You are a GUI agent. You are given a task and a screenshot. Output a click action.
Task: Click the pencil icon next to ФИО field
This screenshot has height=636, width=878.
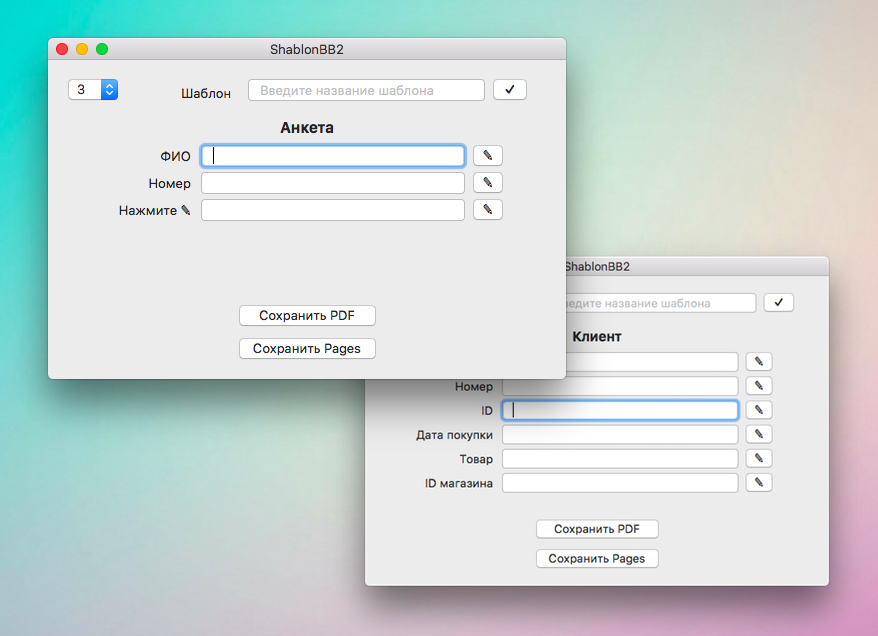tap(488, 156)
